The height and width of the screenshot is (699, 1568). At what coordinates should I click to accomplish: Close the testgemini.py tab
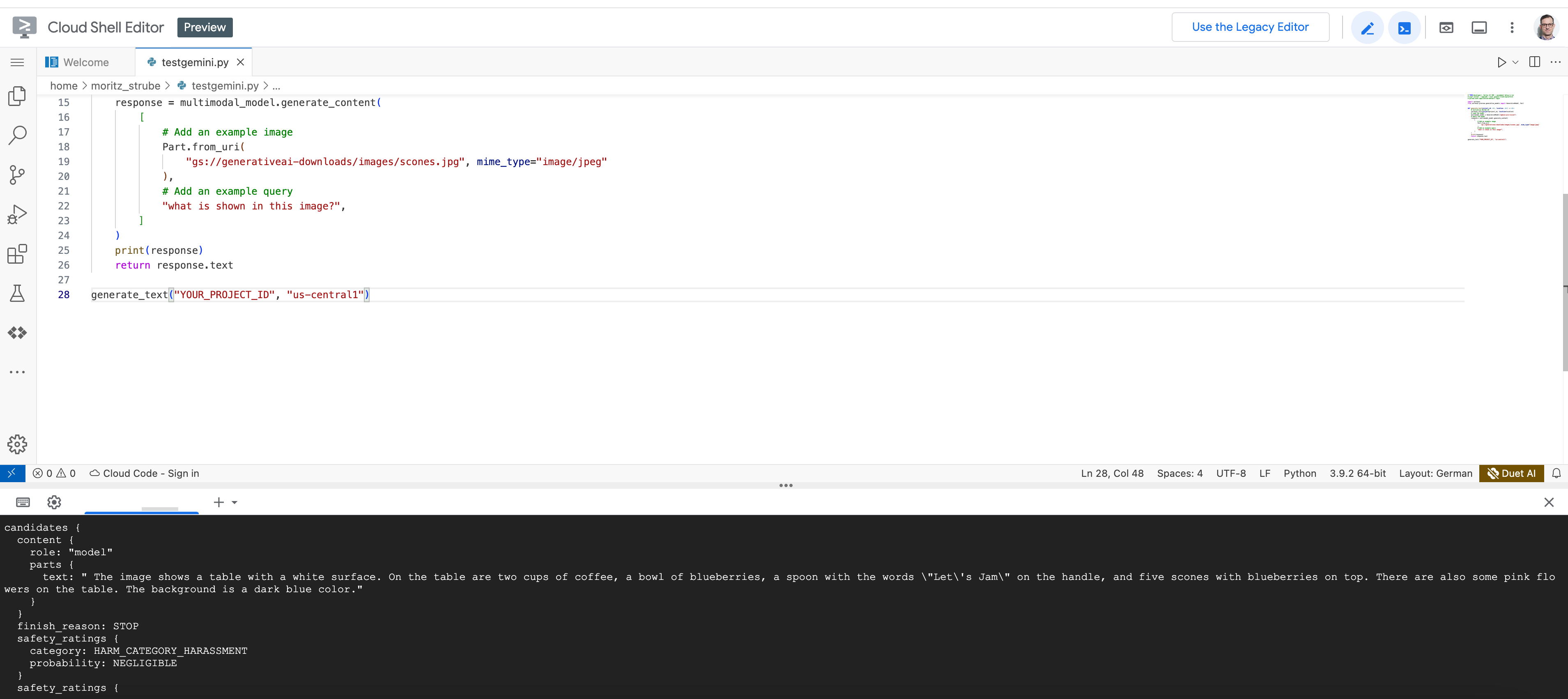point(240,62)
